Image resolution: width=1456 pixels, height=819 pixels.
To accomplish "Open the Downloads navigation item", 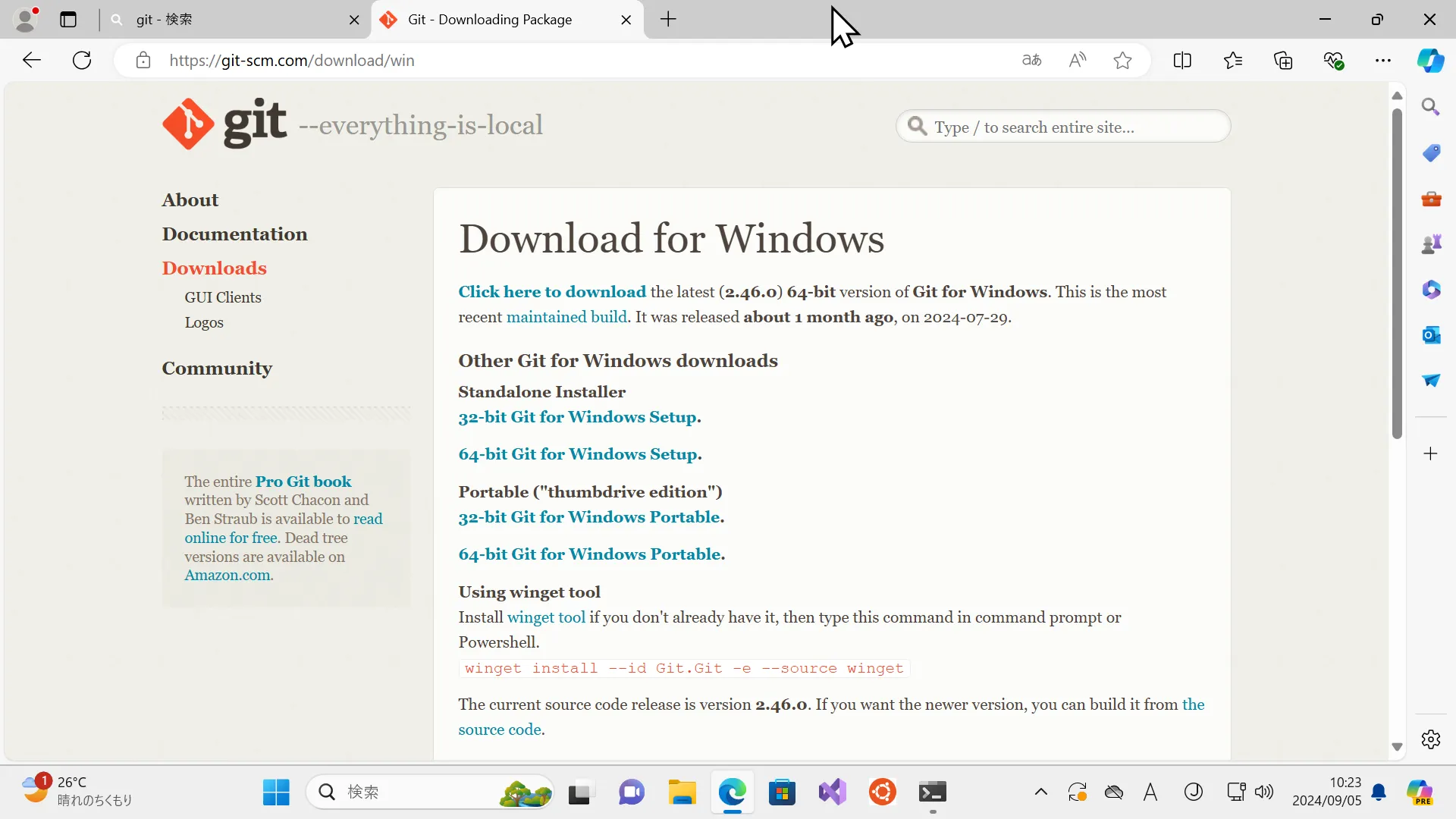I will [x=214, y=268].
